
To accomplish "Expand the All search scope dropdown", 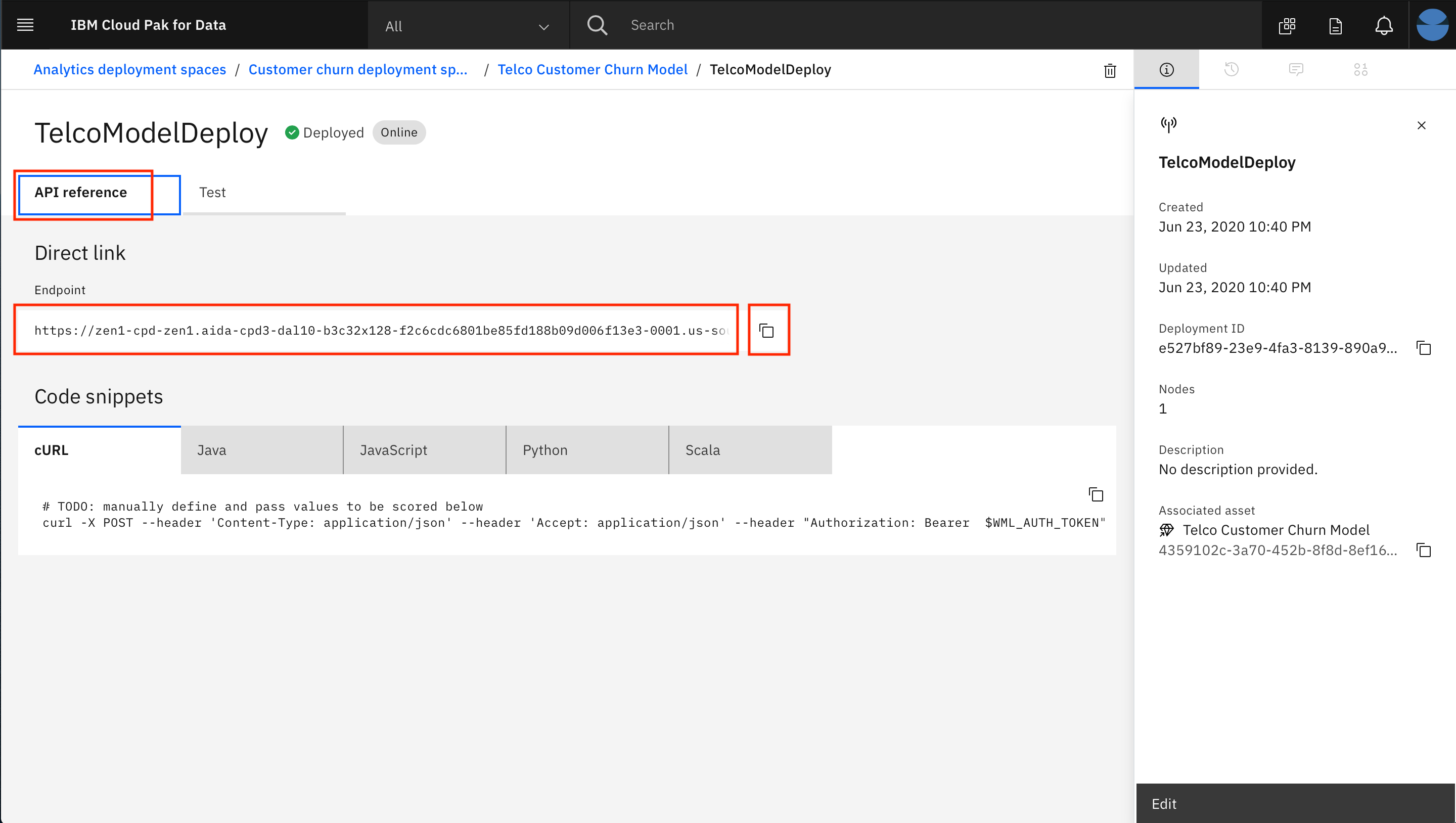I will coord(467,26).
